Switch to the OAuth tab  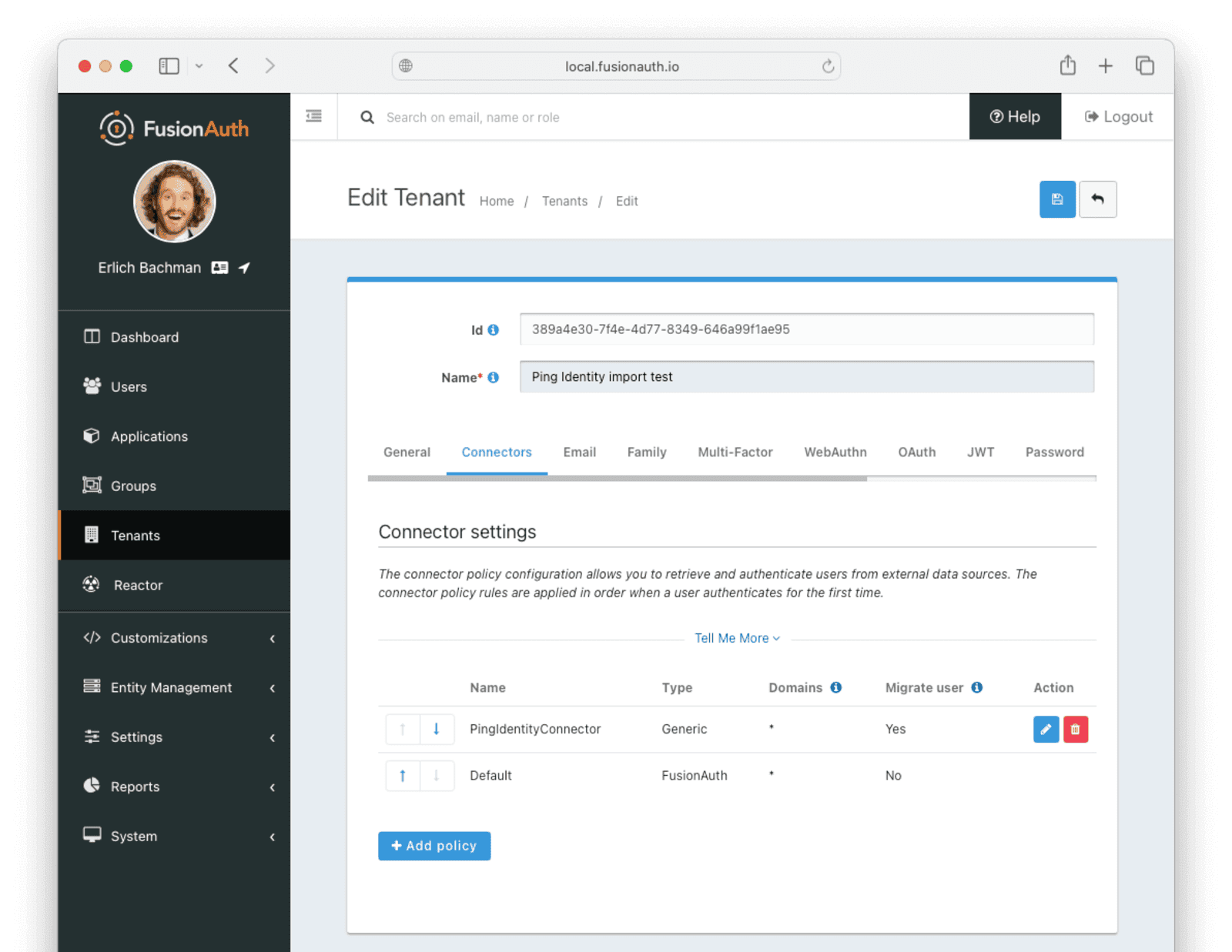click(916, 453)
